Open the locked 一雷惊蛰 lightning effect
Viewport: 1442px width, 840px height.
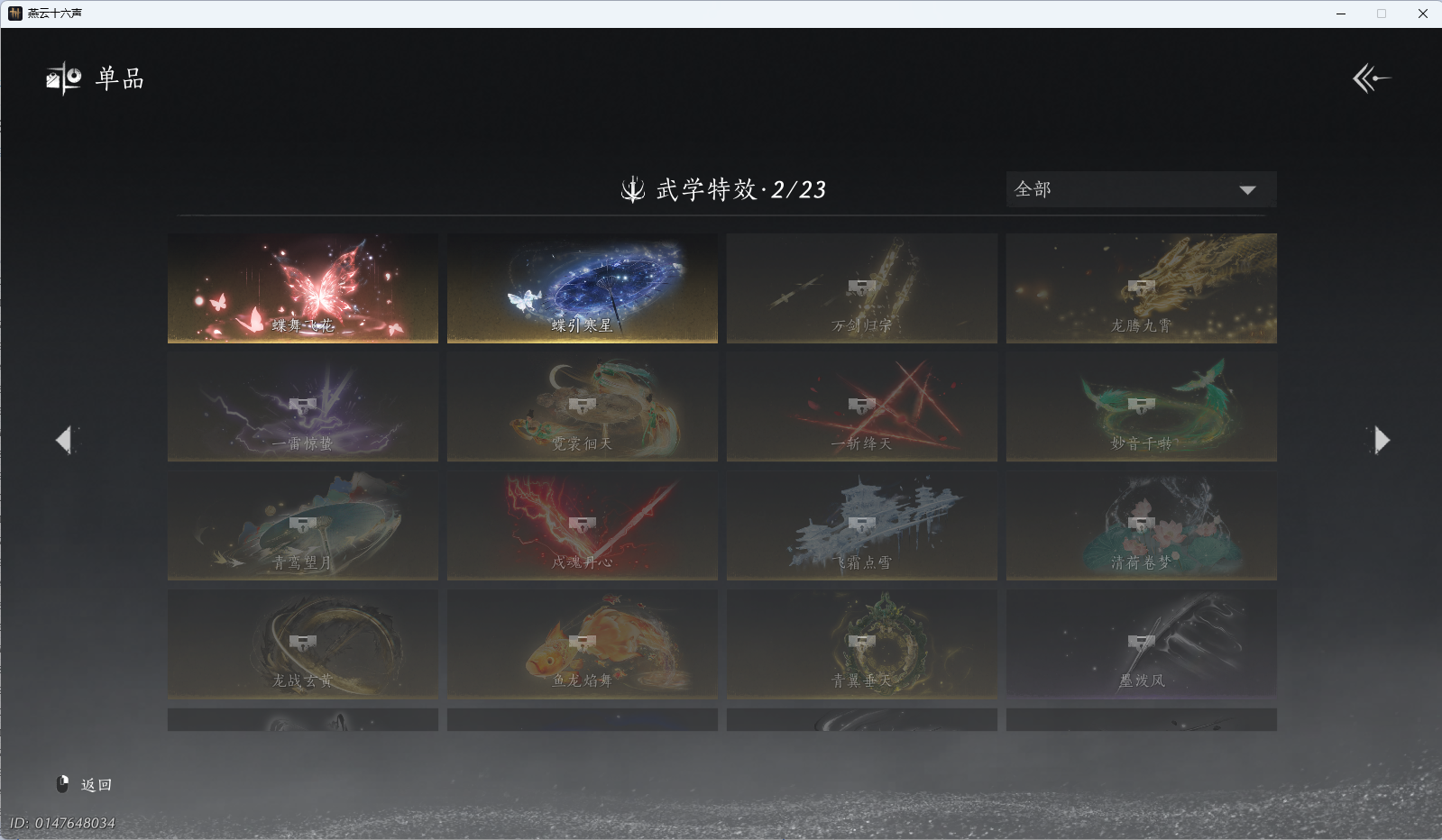point(303,406)
